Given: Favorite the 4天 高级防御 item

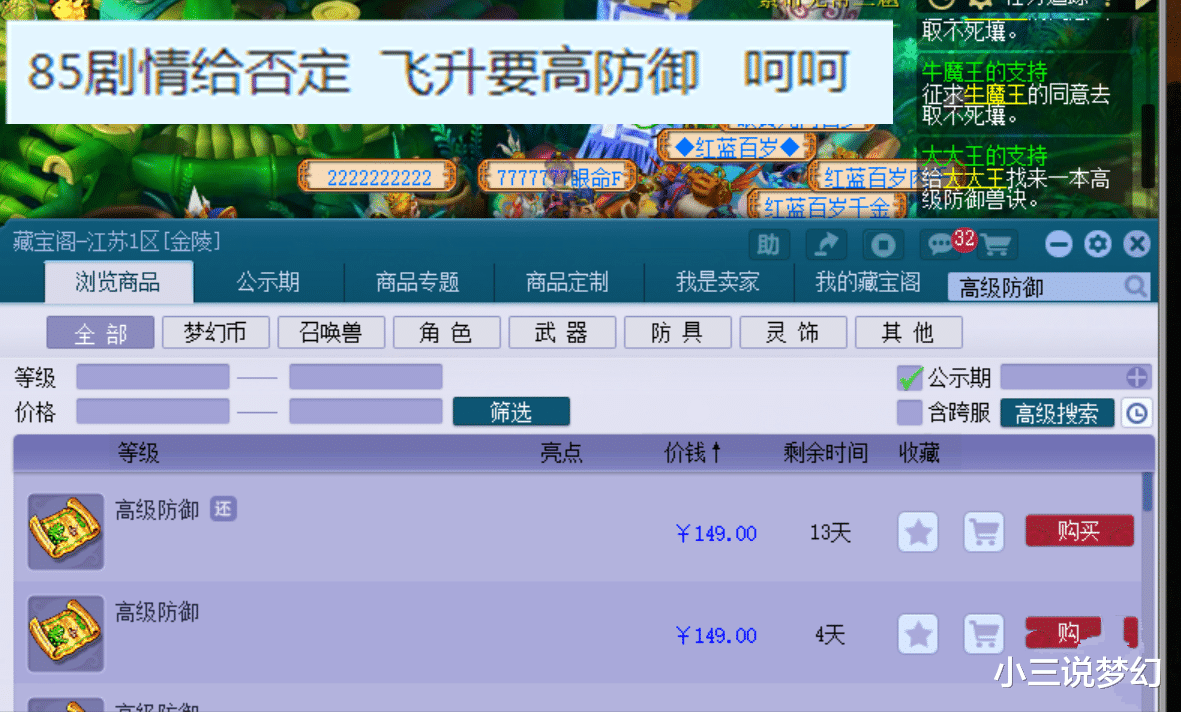Looking at the screenshot, I should coord(918,634).
